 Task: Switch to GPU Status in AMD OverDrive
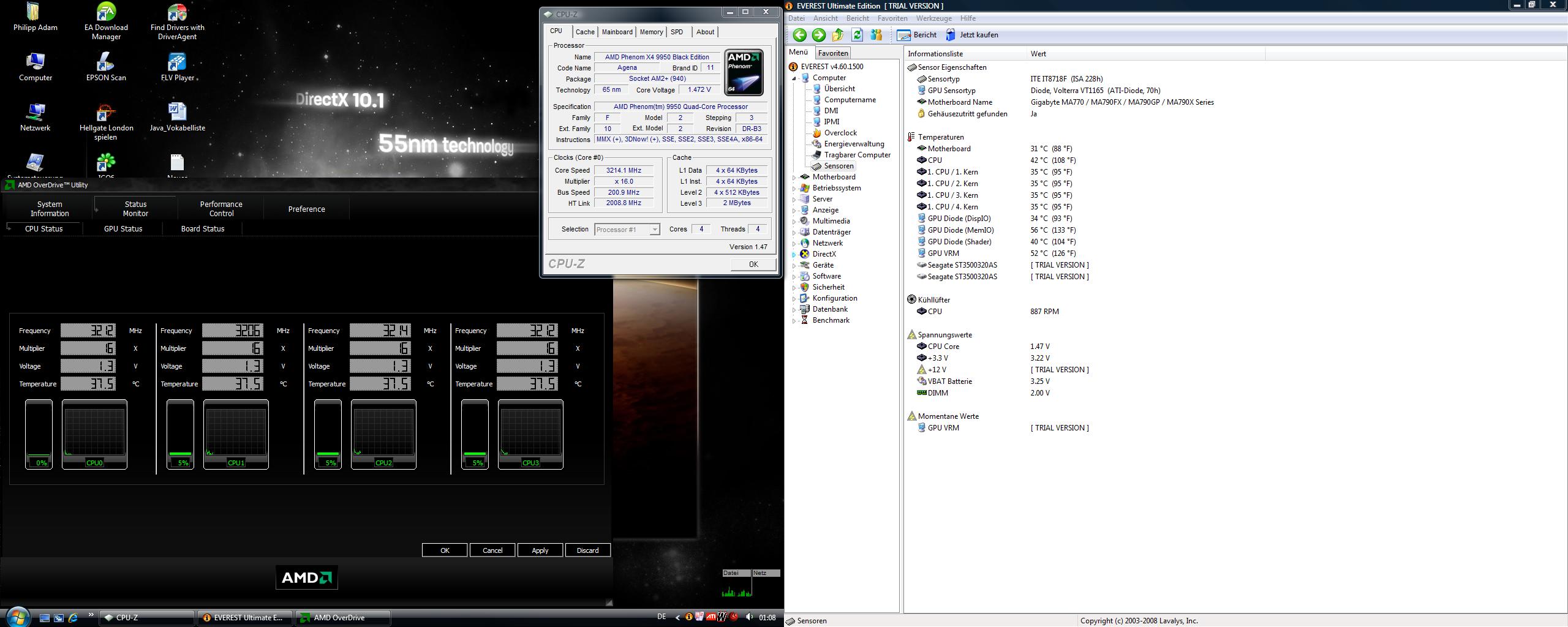click(123, 228)
